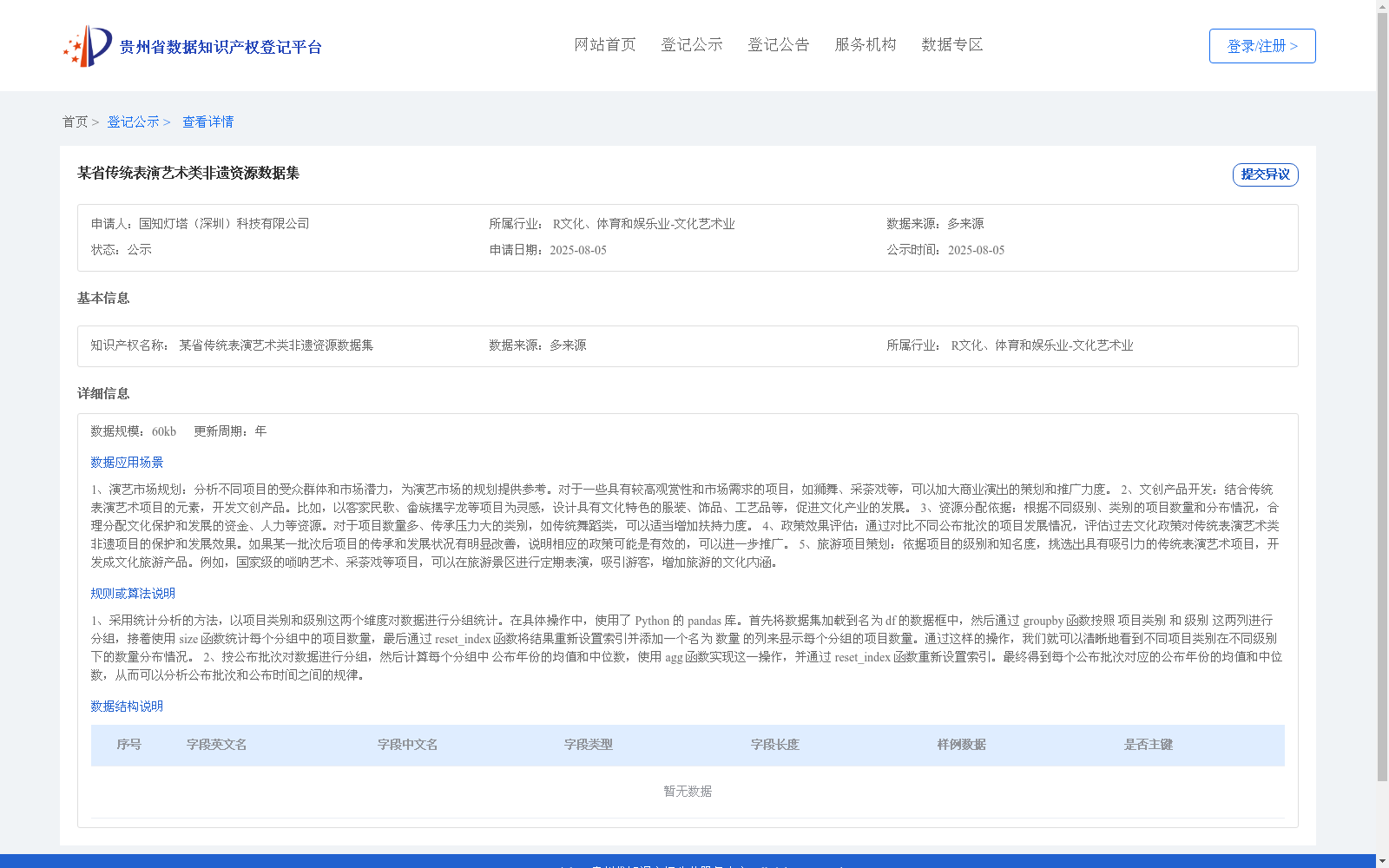The height and width of the screenshot is (868, 1389).
Task: Click the vertical scrollbar thumb
Action: pos(1382,397)
